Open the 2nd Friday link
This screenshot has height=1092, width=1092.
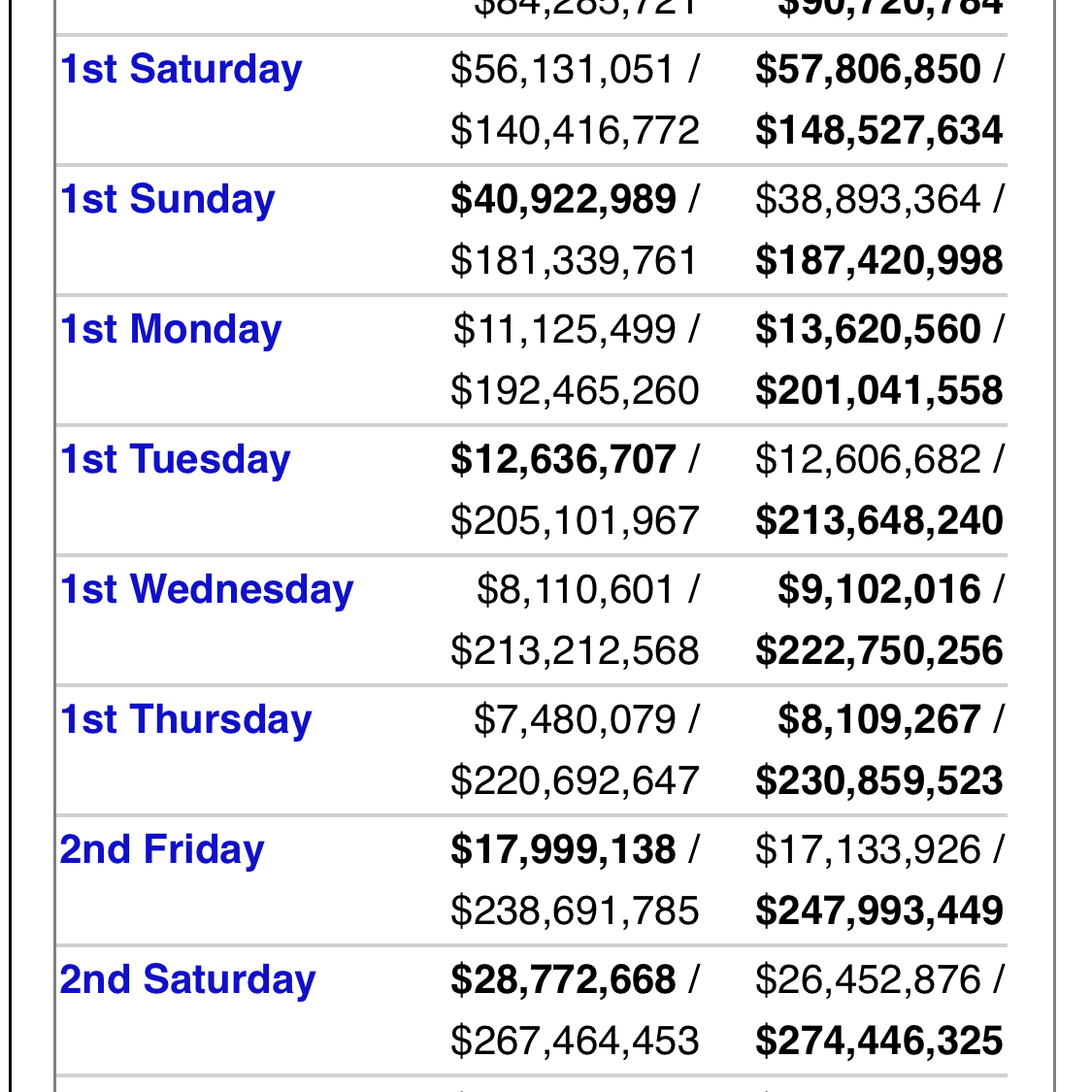point(162,850)
